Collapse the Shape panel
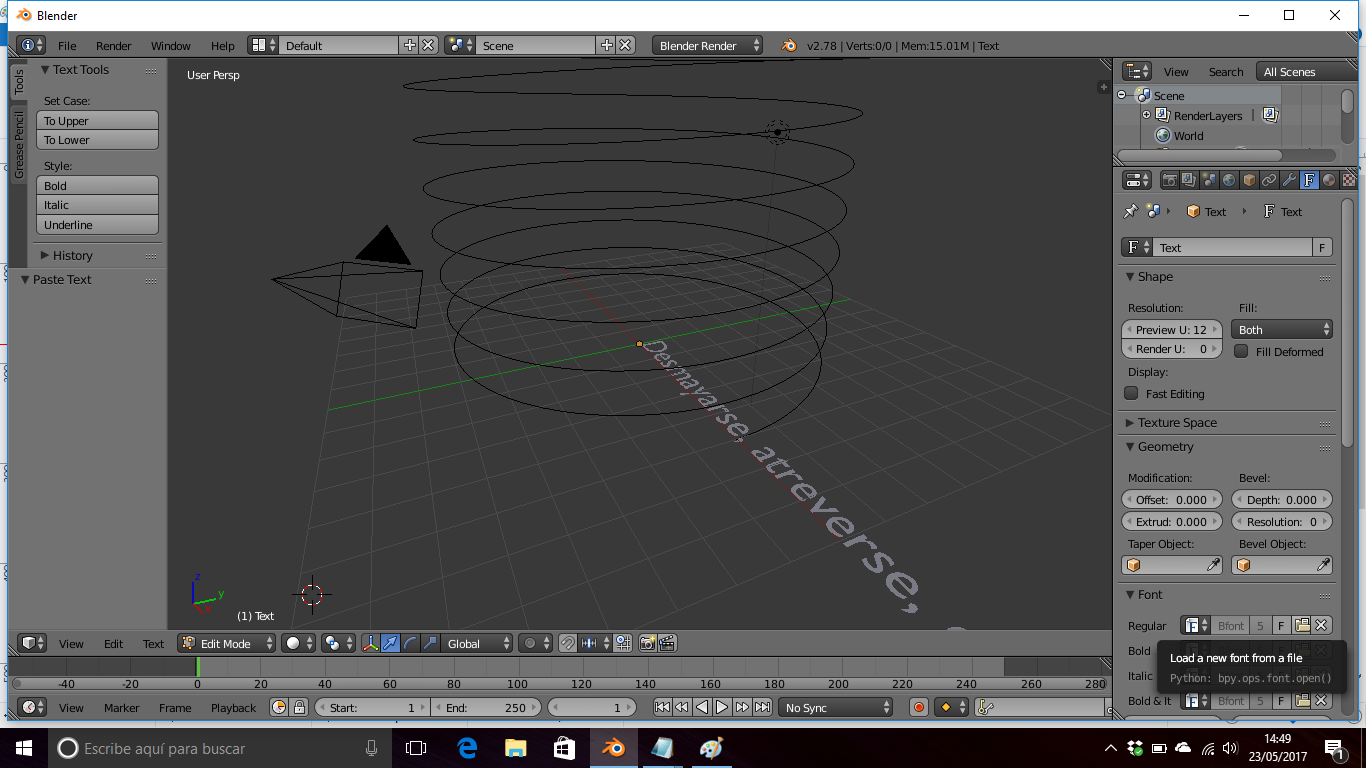The image size is (1366, 768). (1155, 276)
